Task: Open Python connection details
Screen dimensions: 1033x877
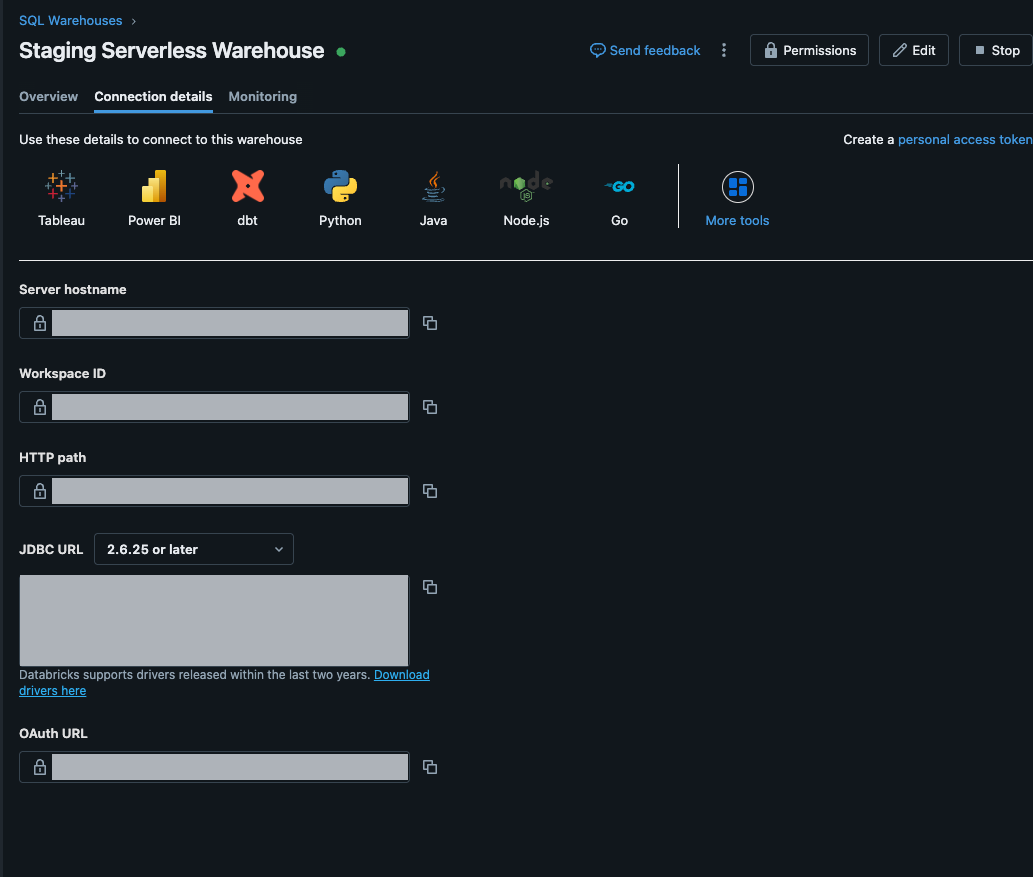Action: coord(340,198)
